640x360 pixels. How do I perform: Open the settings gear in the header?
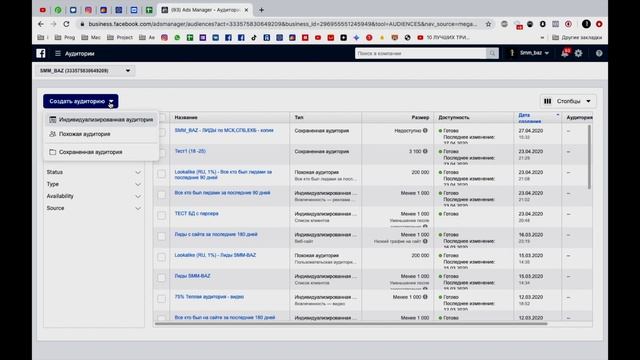point(578,53)
